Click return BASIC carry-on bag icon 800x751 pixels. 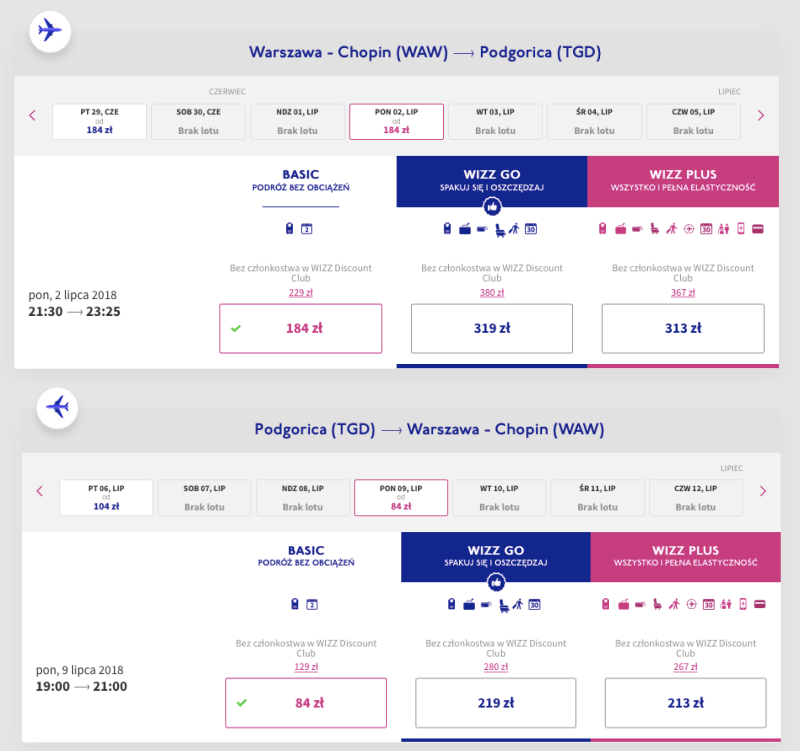click(294, 605)
